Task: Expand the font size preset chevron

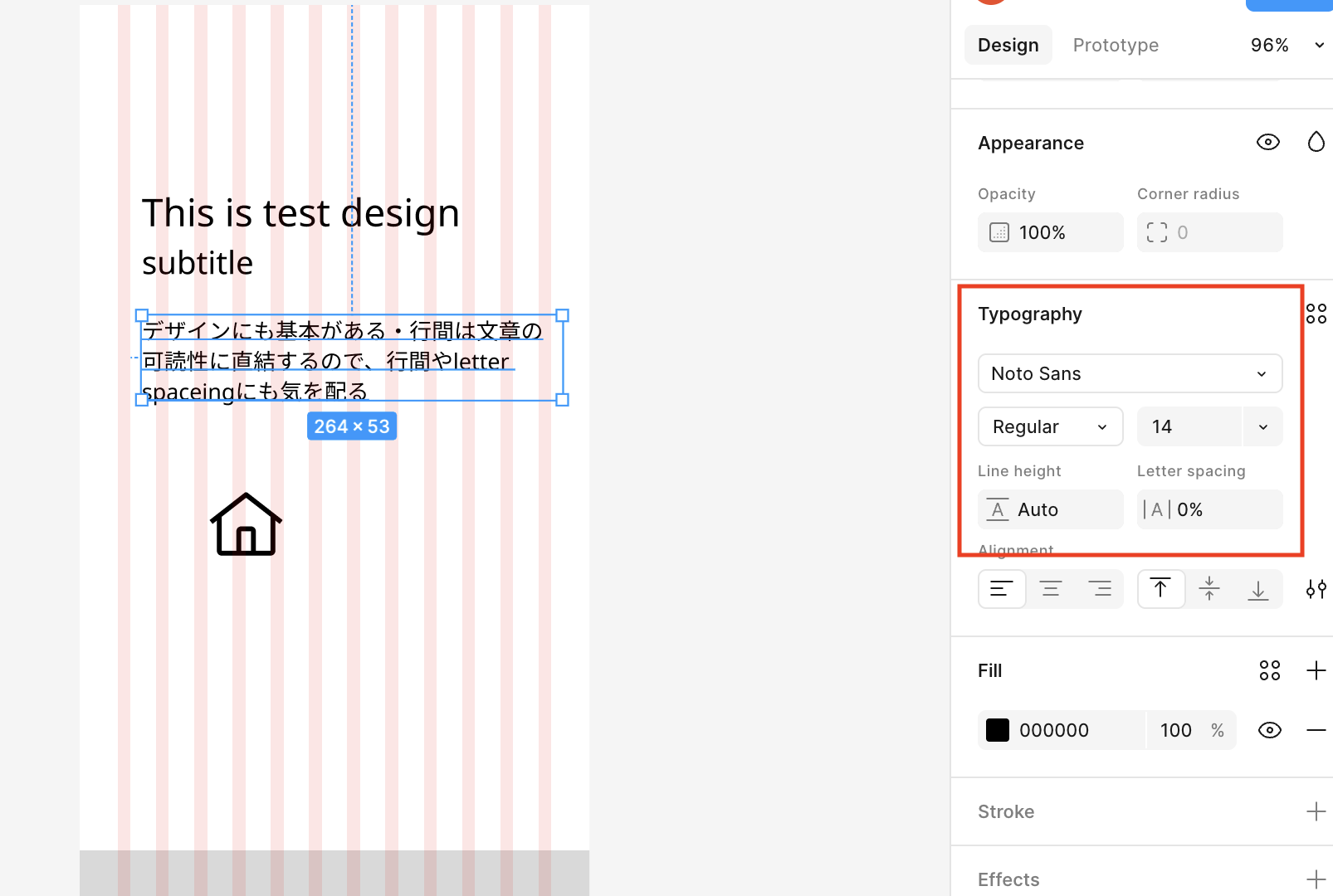Action: [1262, 426]
